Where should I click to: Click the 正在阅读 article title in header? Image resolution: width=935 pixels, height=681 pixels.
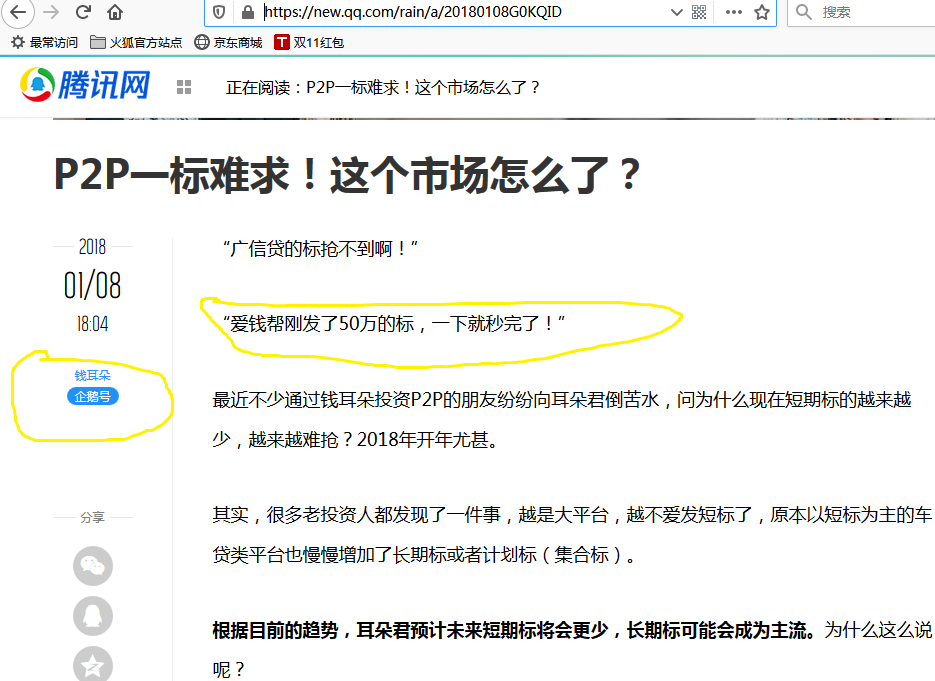(x=382, y=88)
